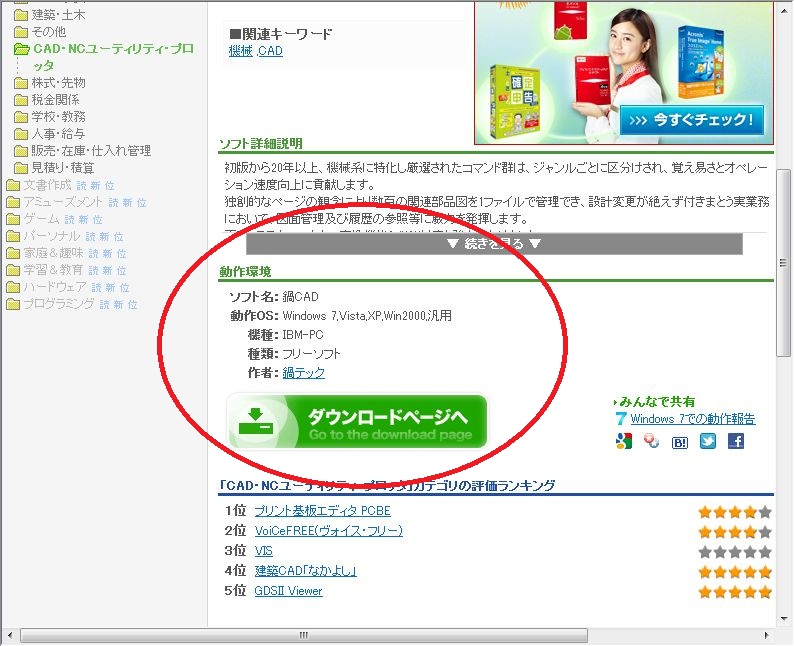Click the 機種 value IBM-PC
Screen dimensions: 794x646
pos(303,335)
